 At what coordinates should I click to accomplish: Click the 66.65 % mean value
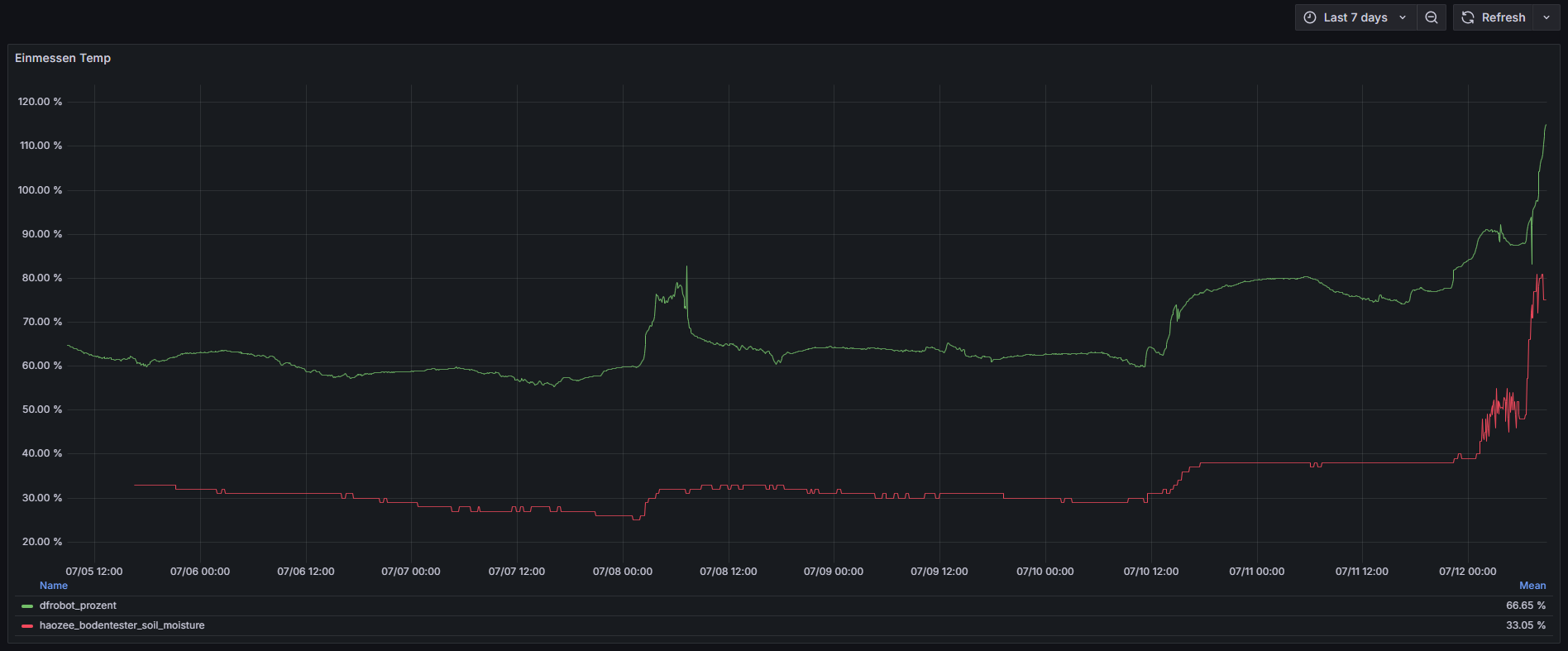[x=1525, y=606]
